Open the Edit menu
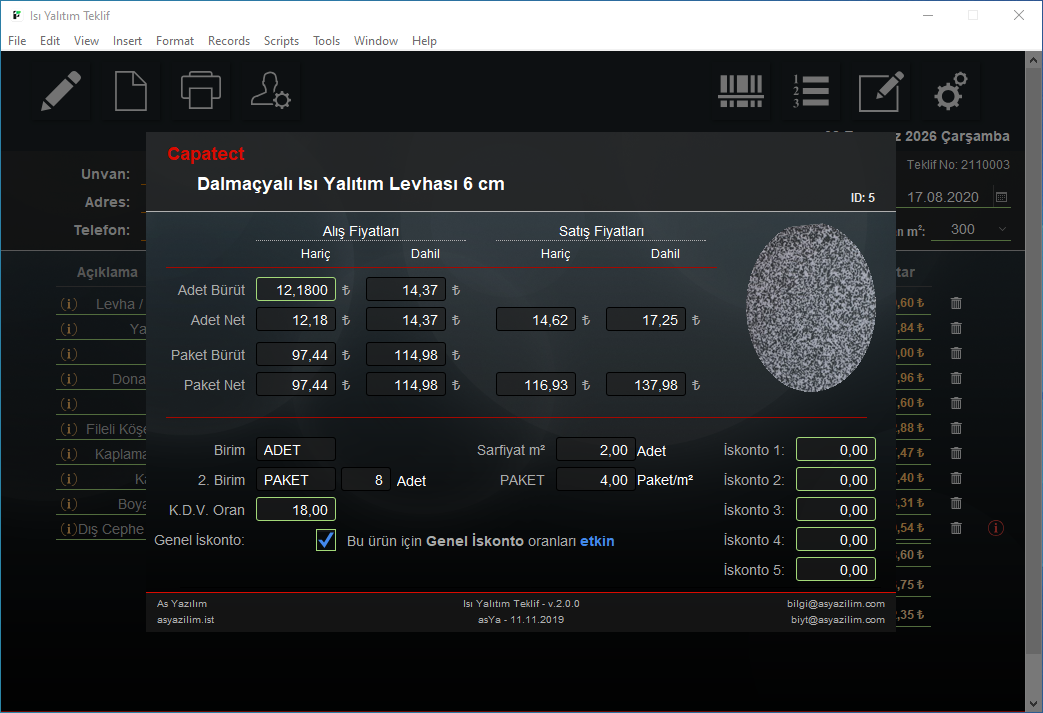Screen dimensions: 1043x713 (50, 41)
